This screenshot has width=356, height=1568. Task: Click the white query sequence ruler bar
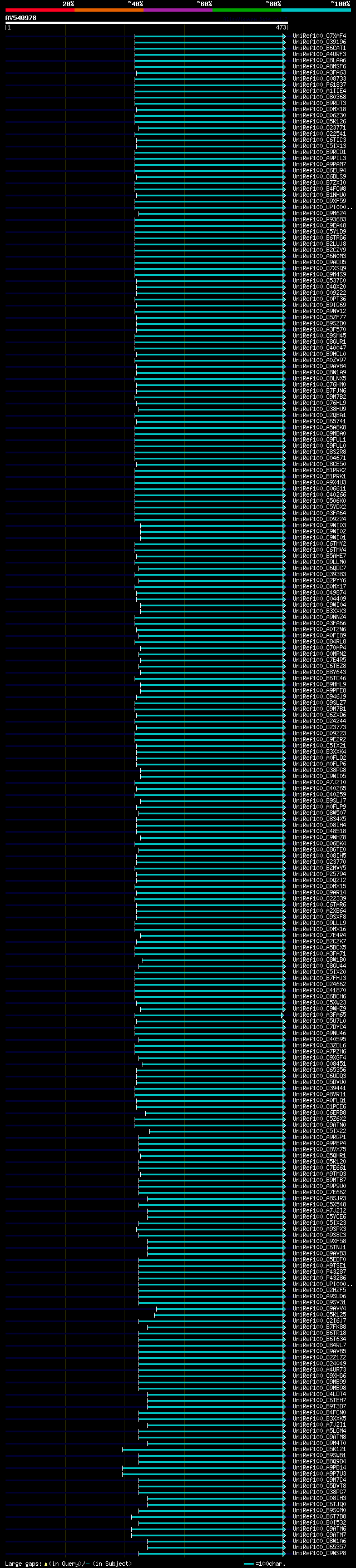pyautogui.click(x=147, y=22)
